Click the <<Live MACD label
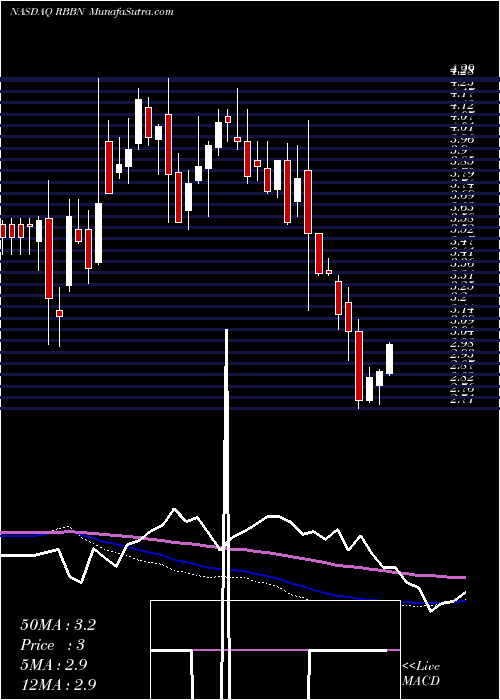 (421, 674)
